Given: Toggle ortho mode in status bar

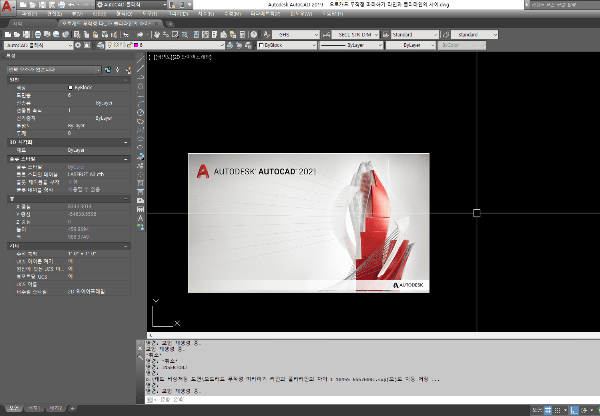Looking at the screenshot, I should coord(574,410).
